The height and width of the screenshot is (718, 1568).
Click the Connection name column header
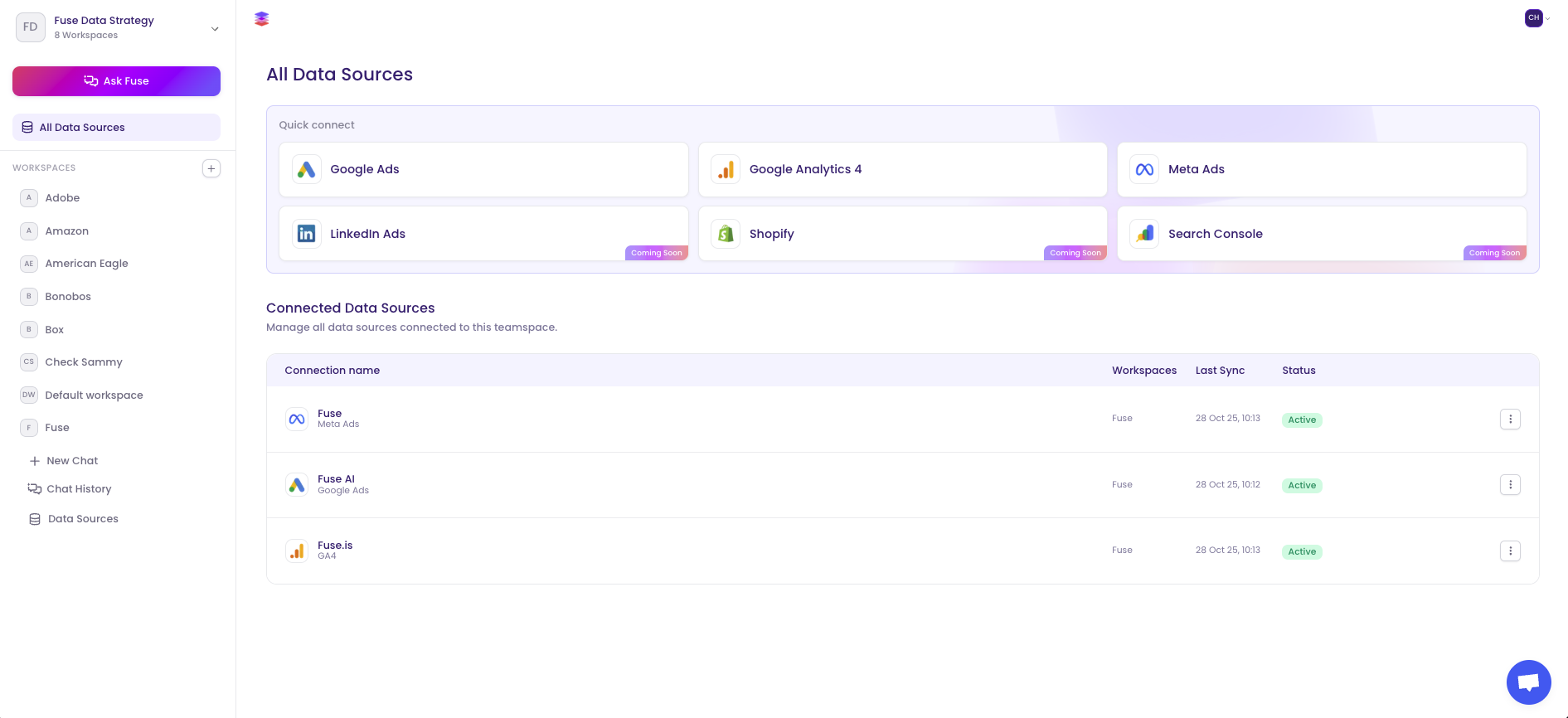pyautogui.click(x=332, y=371)
